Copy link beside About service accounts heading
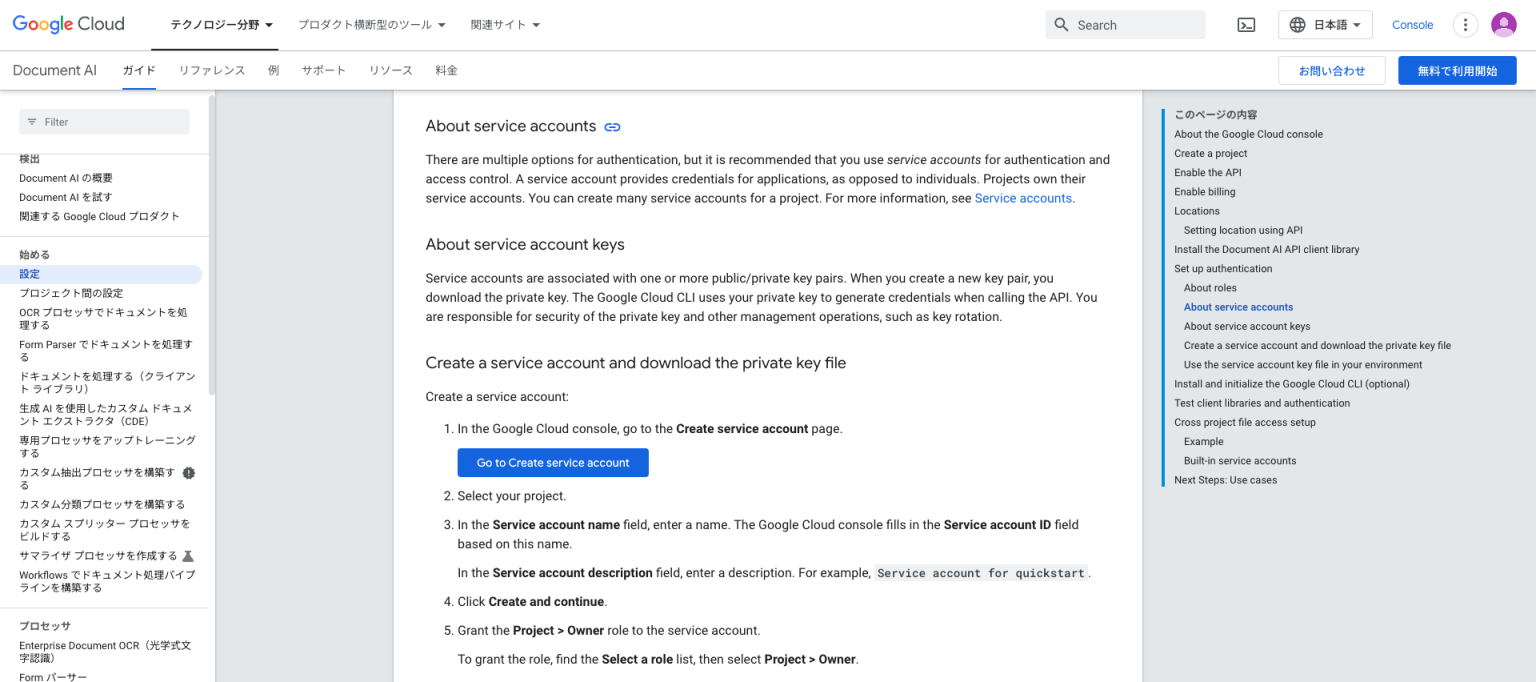1536x682 pixels. click(613, 127)
